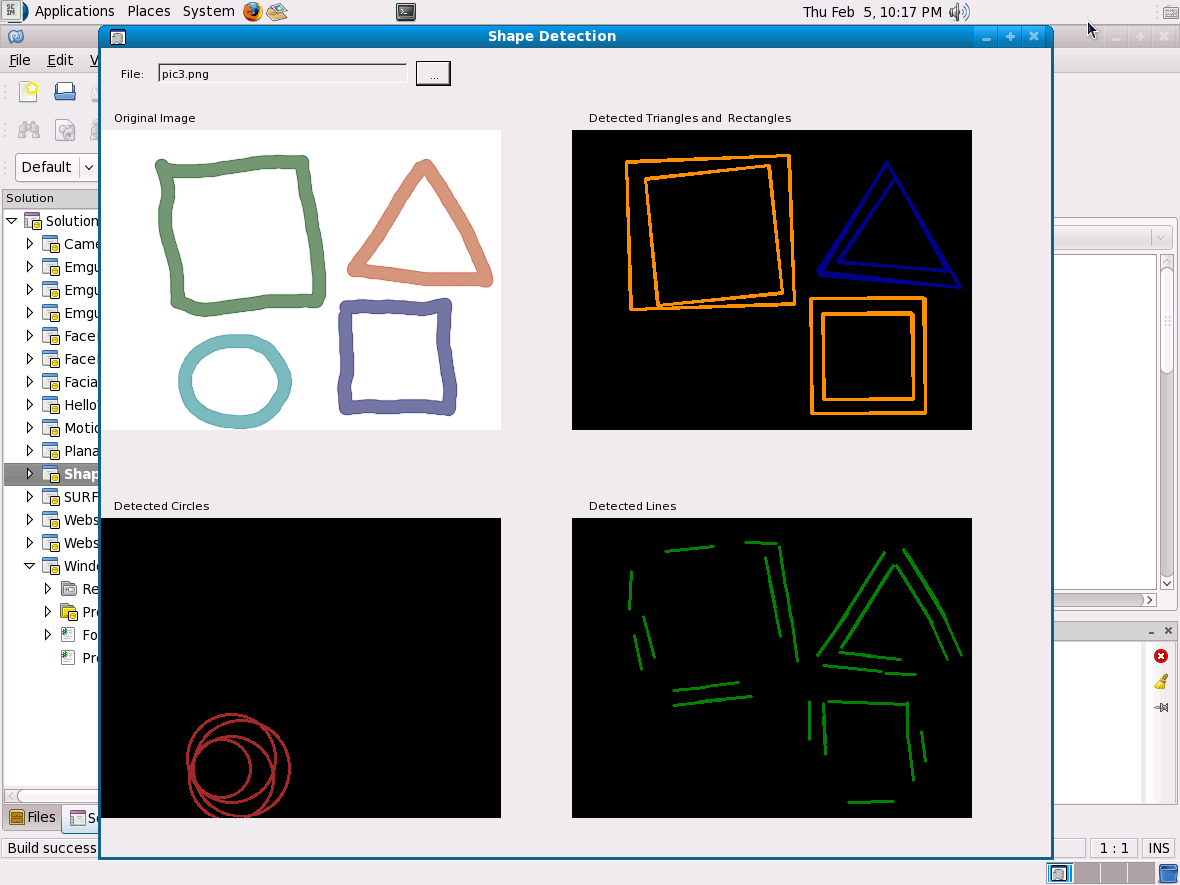Open the System menu

tap(208, 11)
